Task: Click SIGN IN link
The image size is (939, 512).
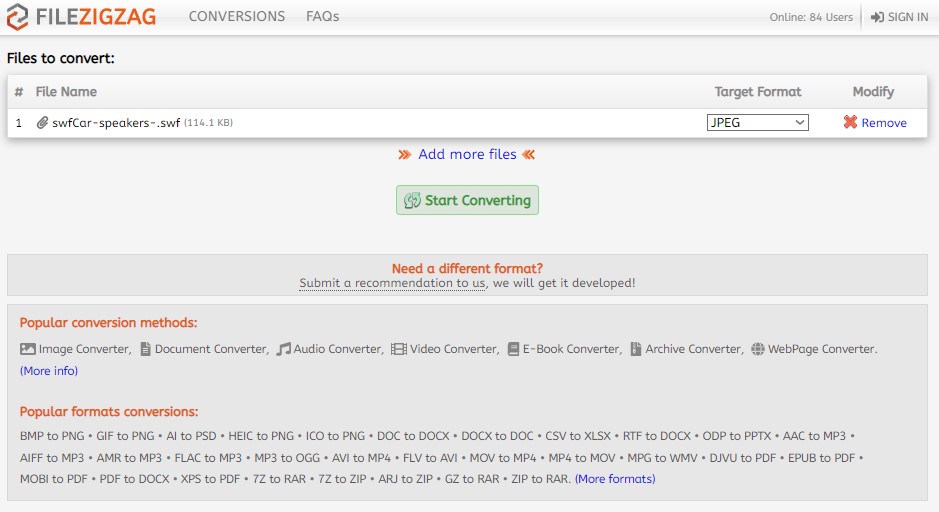Action: [x=908, y=17]
